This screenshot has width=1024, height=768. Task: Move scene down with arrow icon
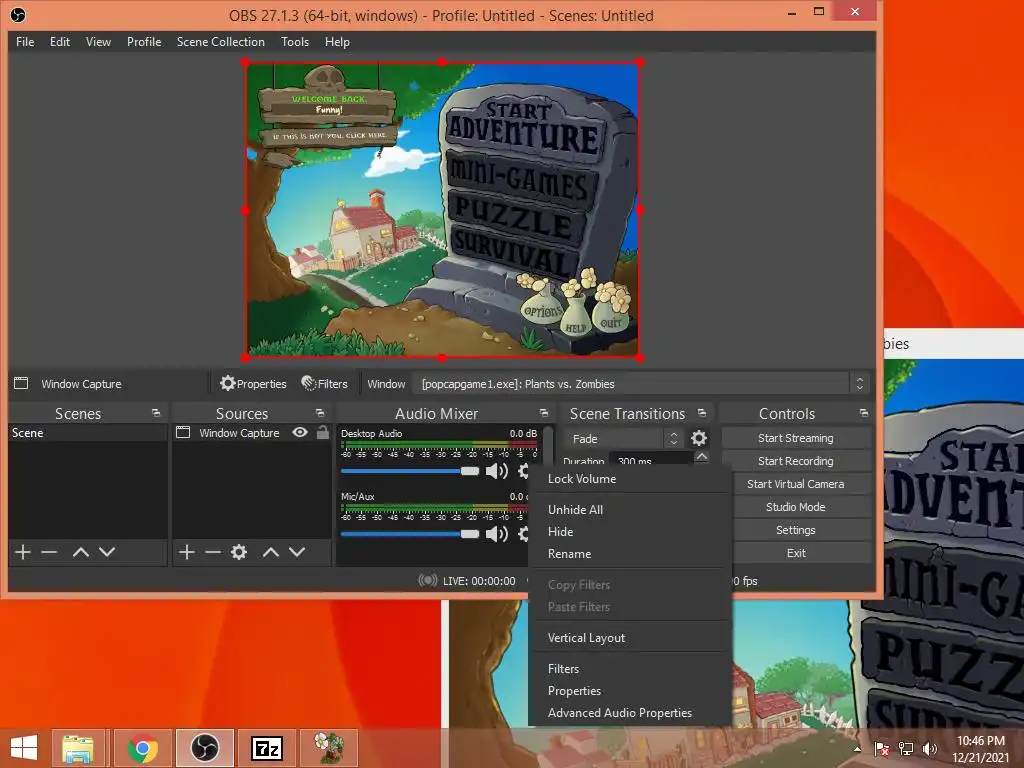click(x=107, y=552)
